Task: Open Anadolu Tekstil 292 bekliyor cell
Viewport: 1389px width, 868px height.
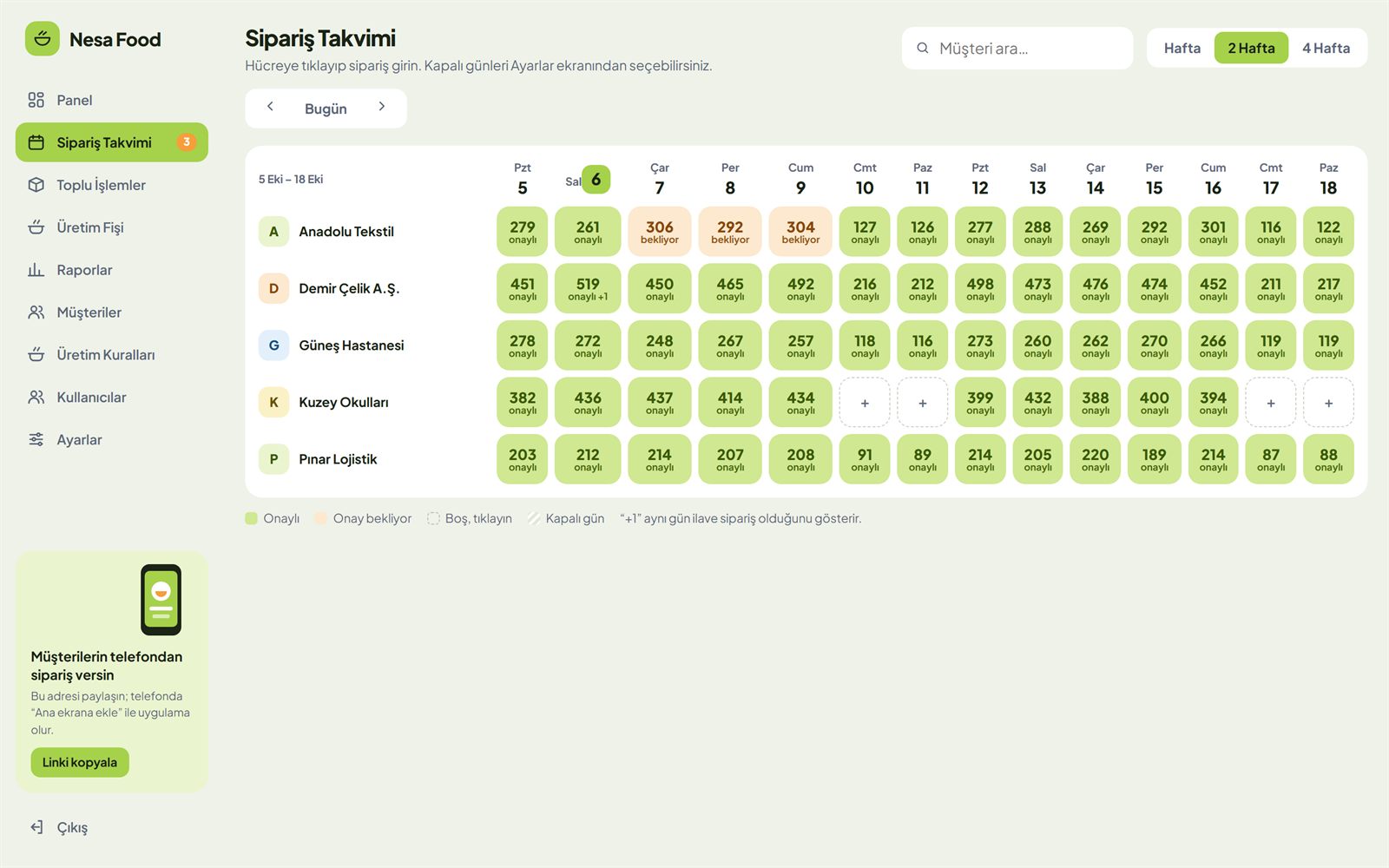Action: point(730,232)
